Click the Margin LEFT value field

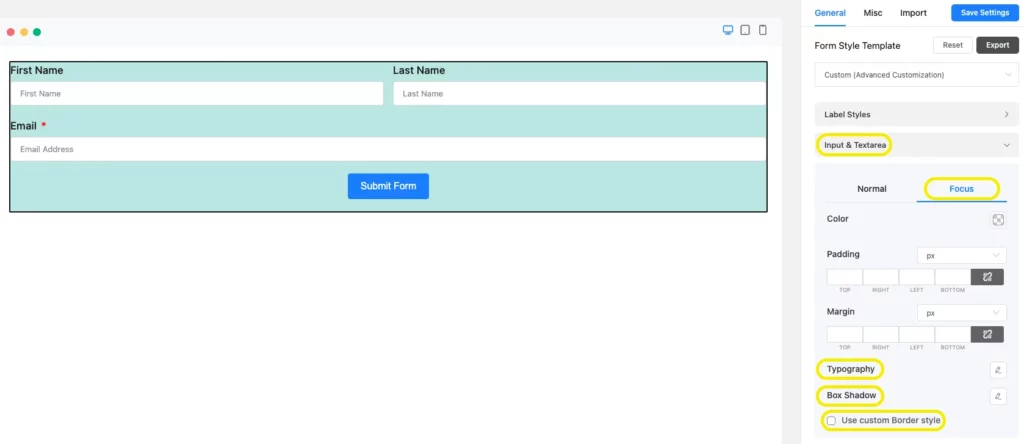point(916,334)
